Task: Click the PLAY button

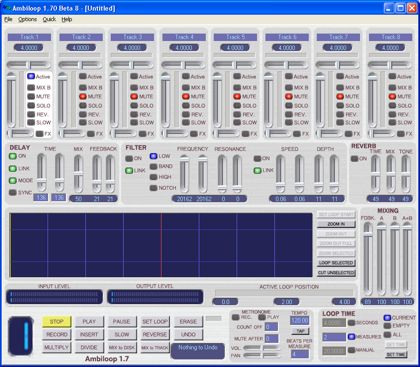Action: click(89, 322)
